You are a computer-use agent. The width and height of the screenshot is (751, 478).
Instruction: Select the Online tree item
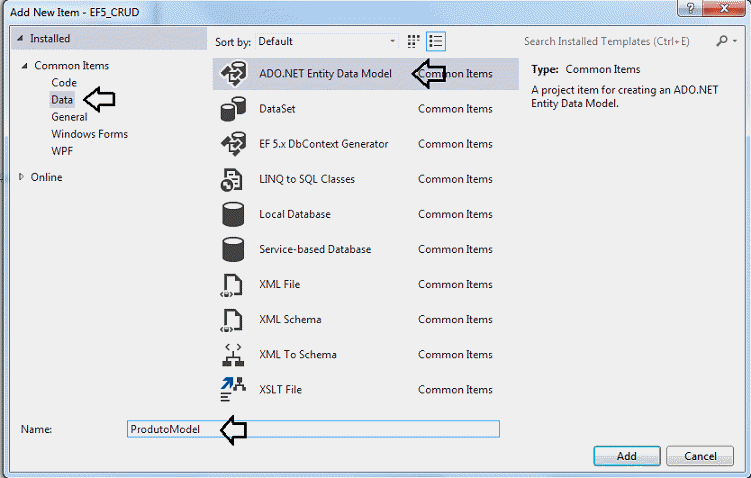click(46, 177)
